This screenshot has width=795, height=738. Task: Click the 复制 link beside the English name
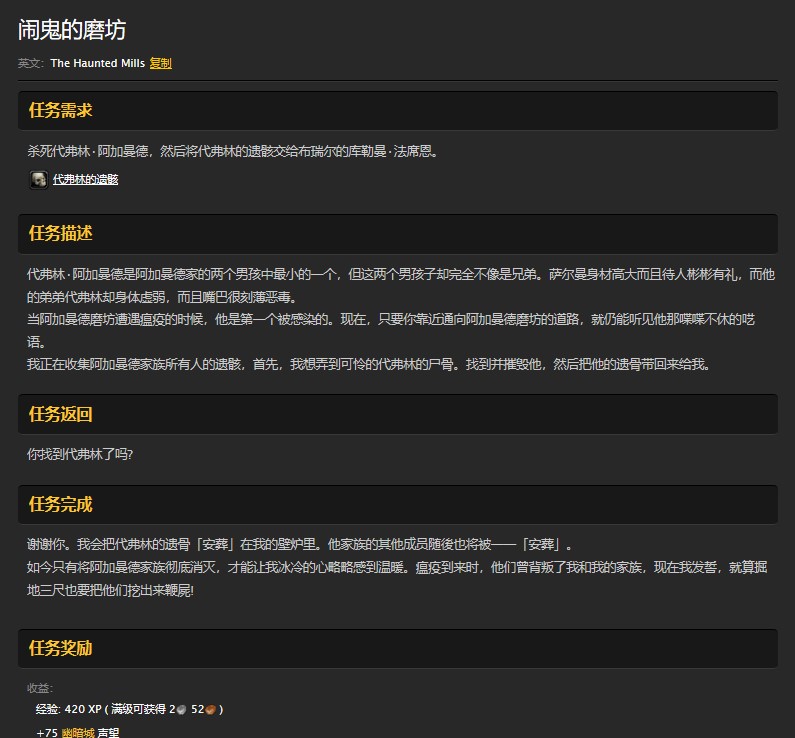click(161, 63)
